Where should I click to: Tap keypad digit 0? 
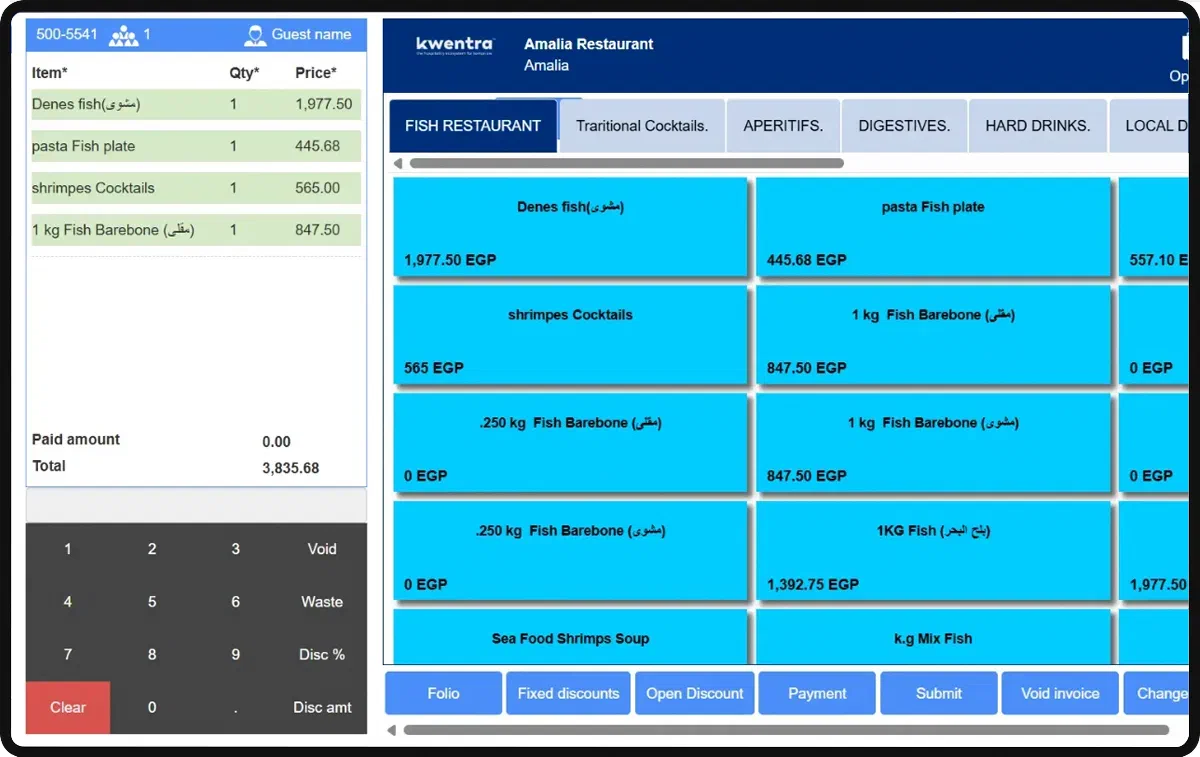click(x=152, y=707)
